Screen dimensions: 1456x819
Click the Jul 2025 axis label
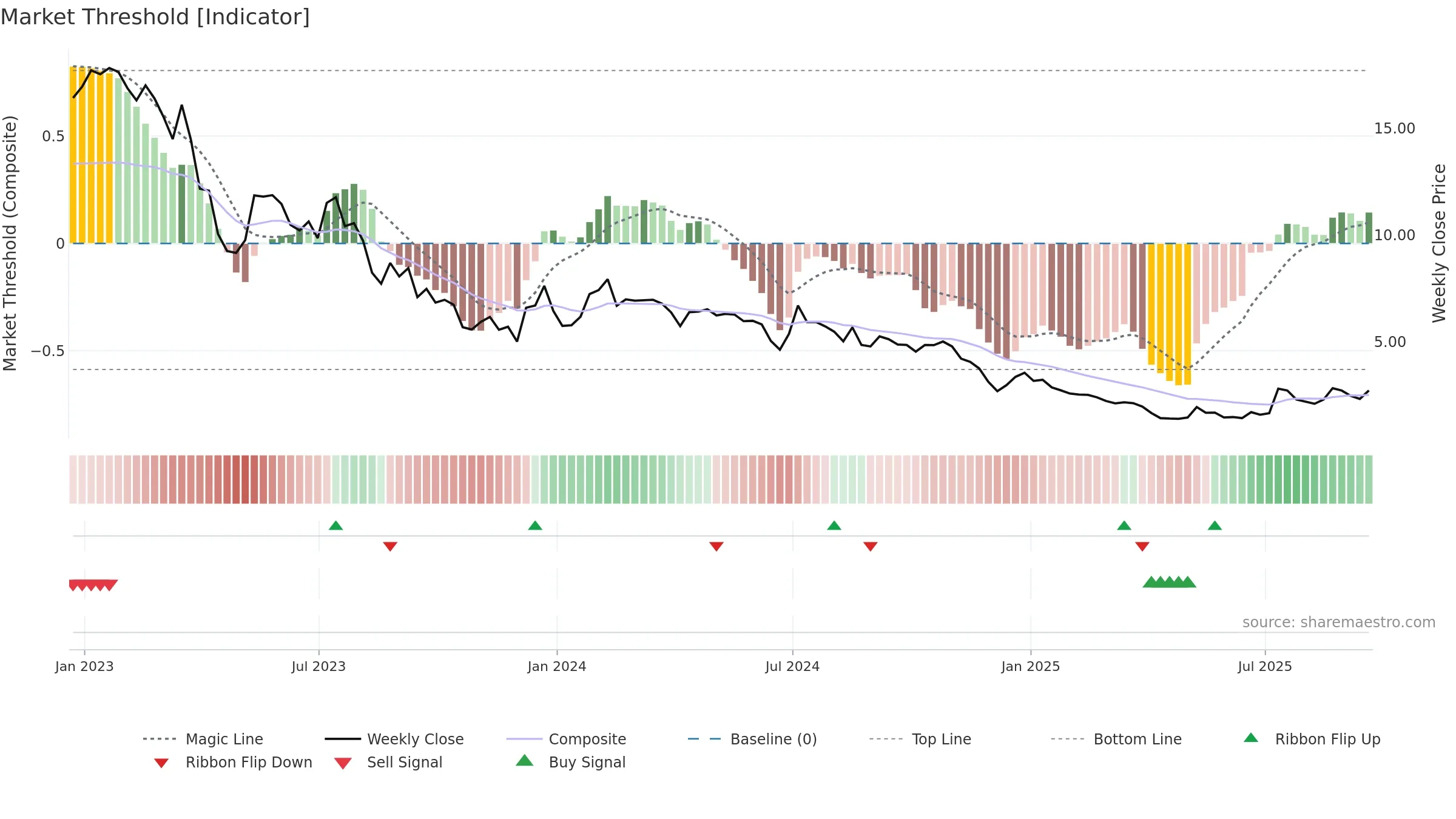point(1265,667)
